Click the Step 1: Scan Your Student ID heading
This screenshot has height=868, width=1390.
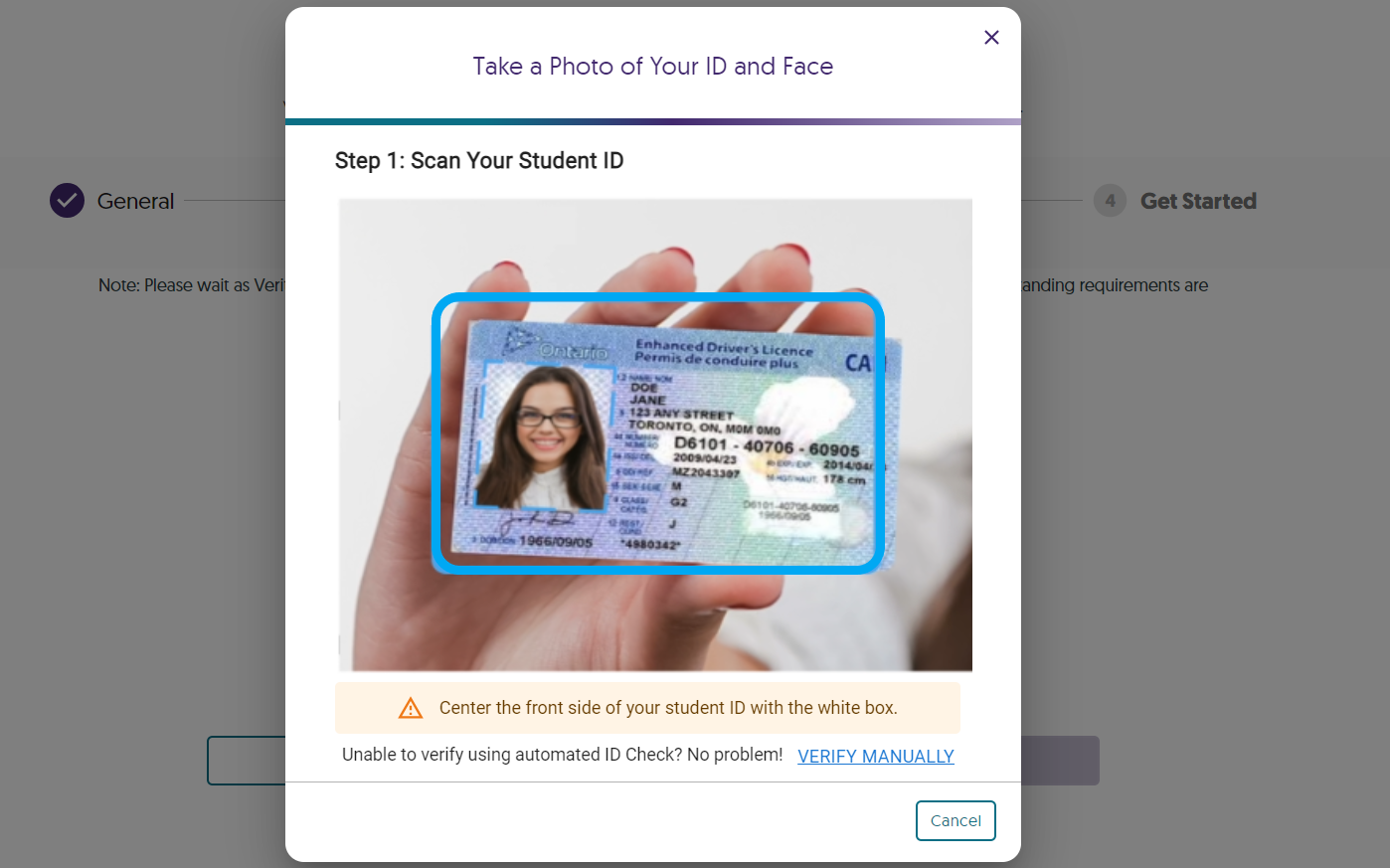click(479, 161)
